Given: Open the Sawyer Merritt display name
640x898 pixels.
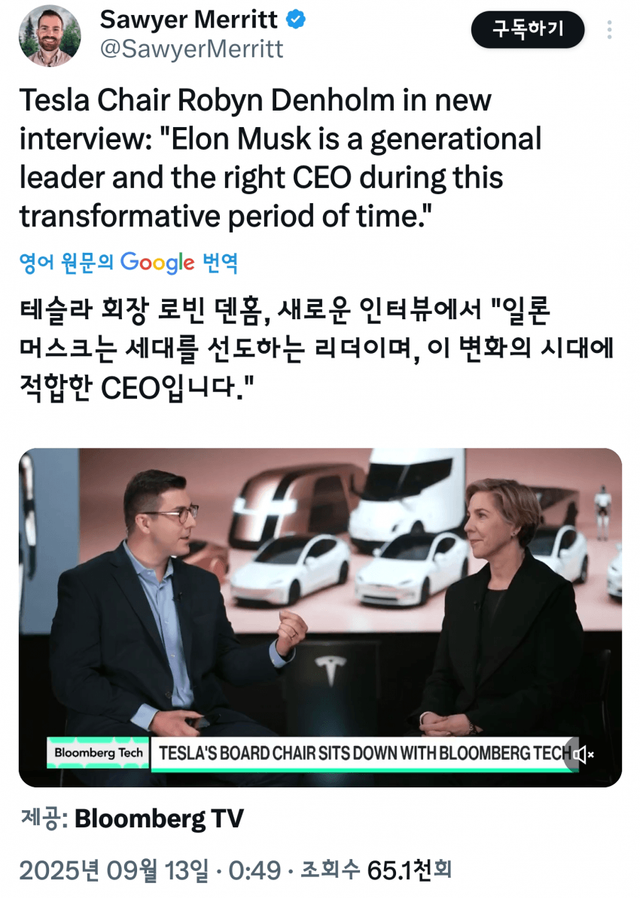Looking at the screenshot, I should 190,19.
